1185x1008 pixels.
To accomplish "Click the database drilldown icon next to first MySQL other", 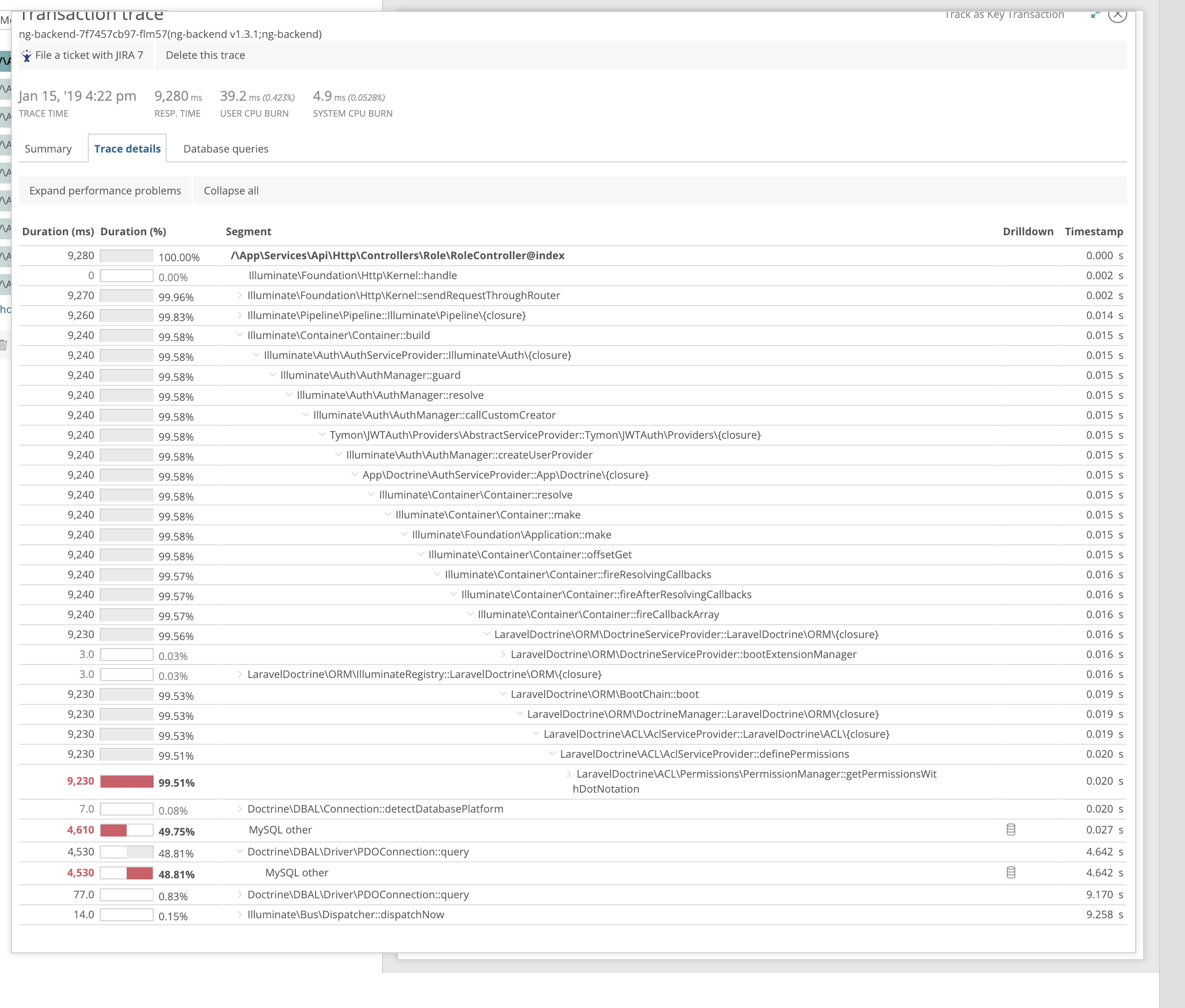I will pos(1010,829).
